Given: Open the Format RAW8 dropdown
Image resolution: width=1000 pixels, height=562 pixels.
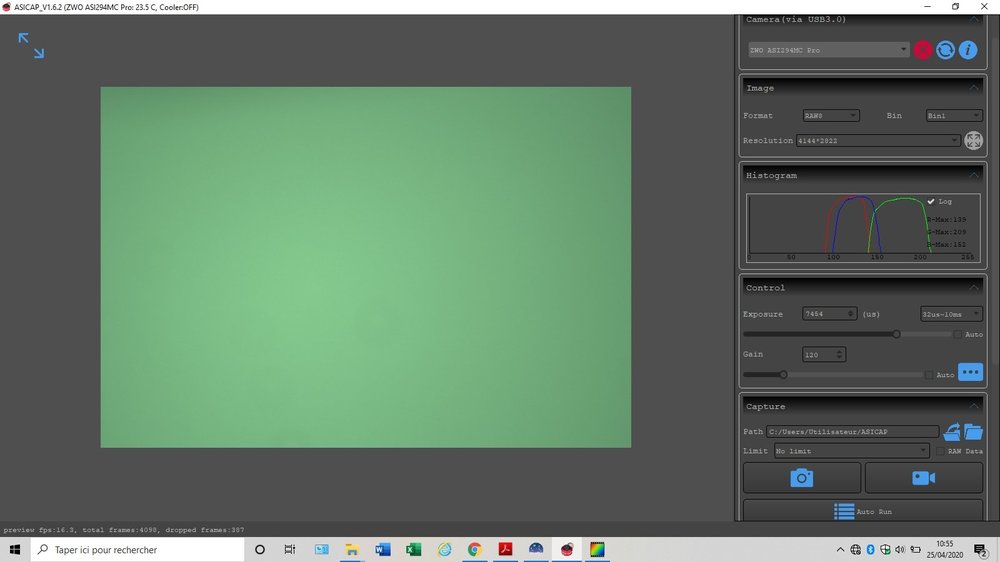Looking at the screenshot, I should 831,115.
